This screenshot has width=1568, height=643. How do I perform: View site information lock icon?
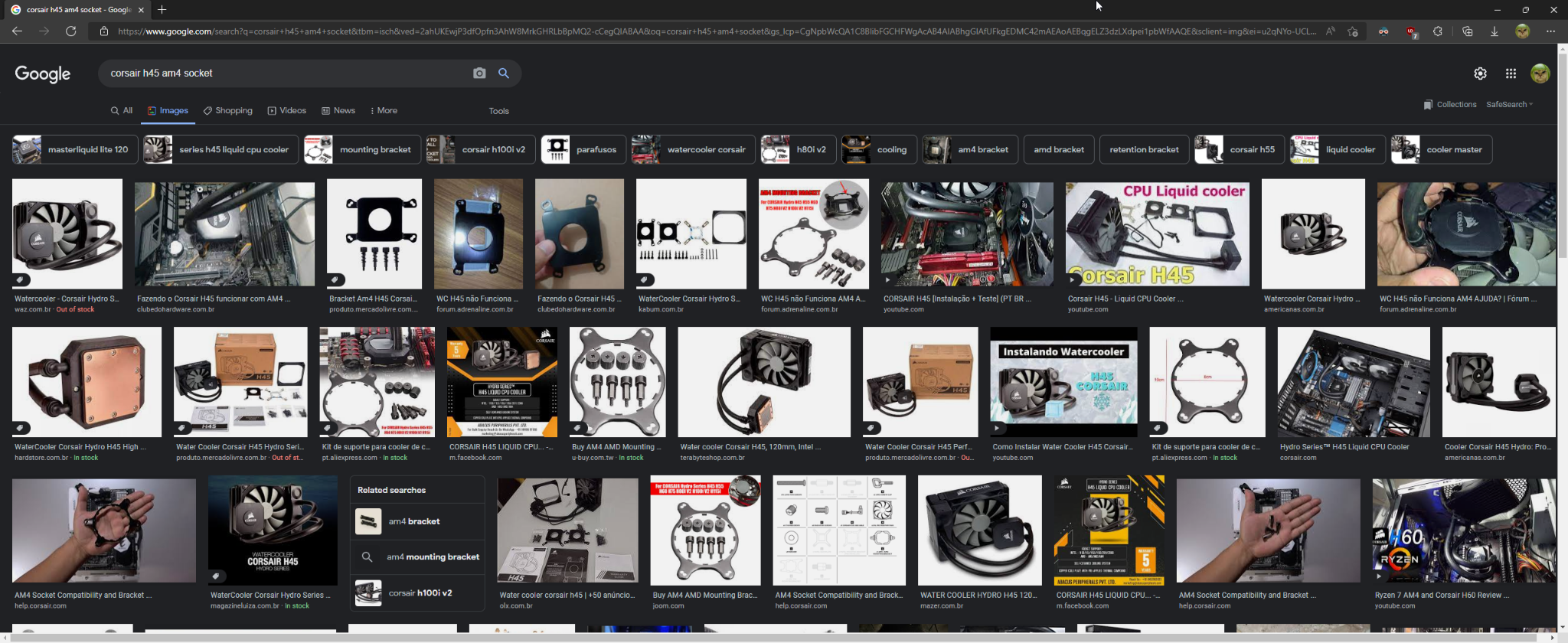104,31
